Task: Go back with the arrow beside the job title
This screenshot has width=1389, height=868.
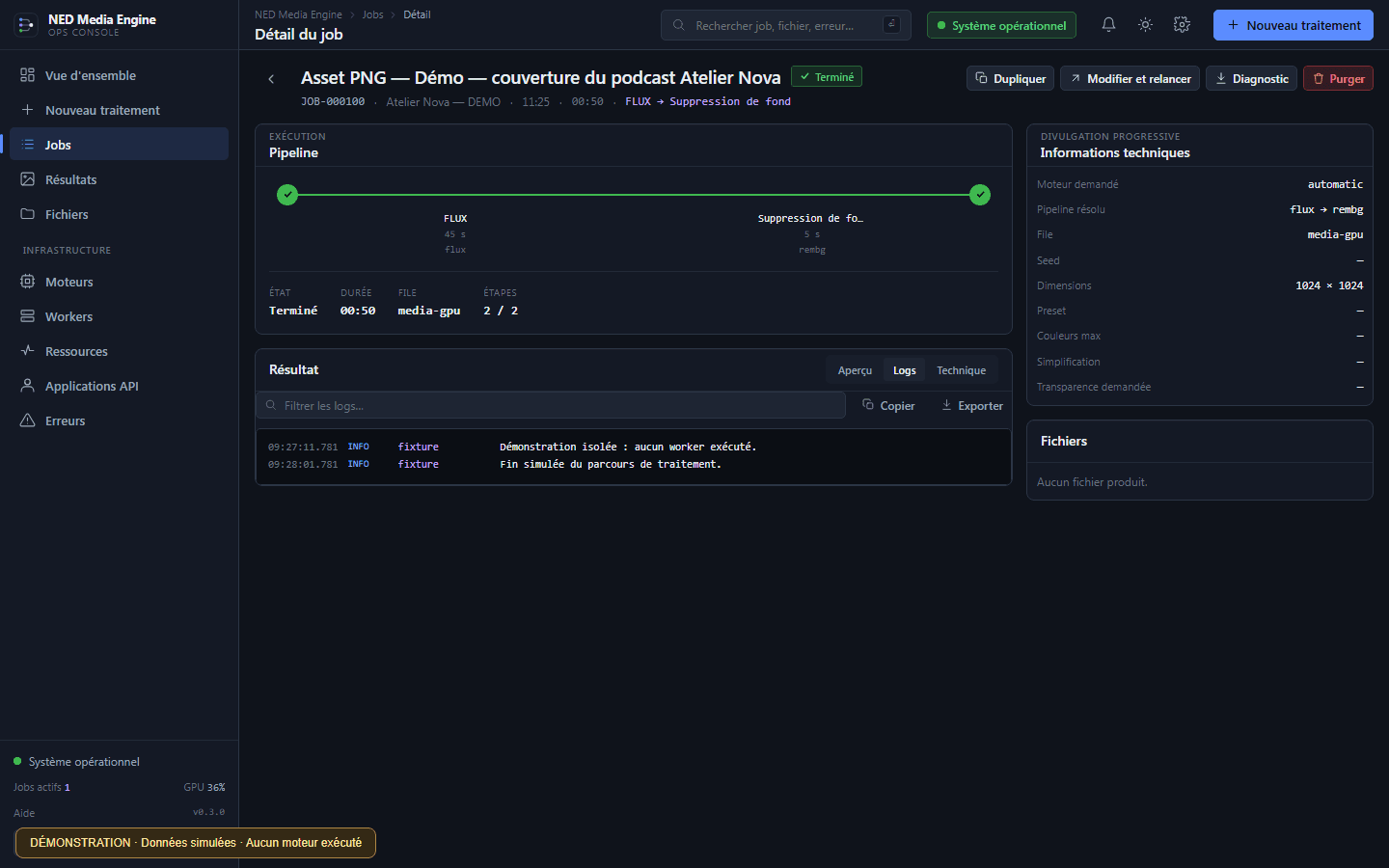Action: [x=271, y=79]
